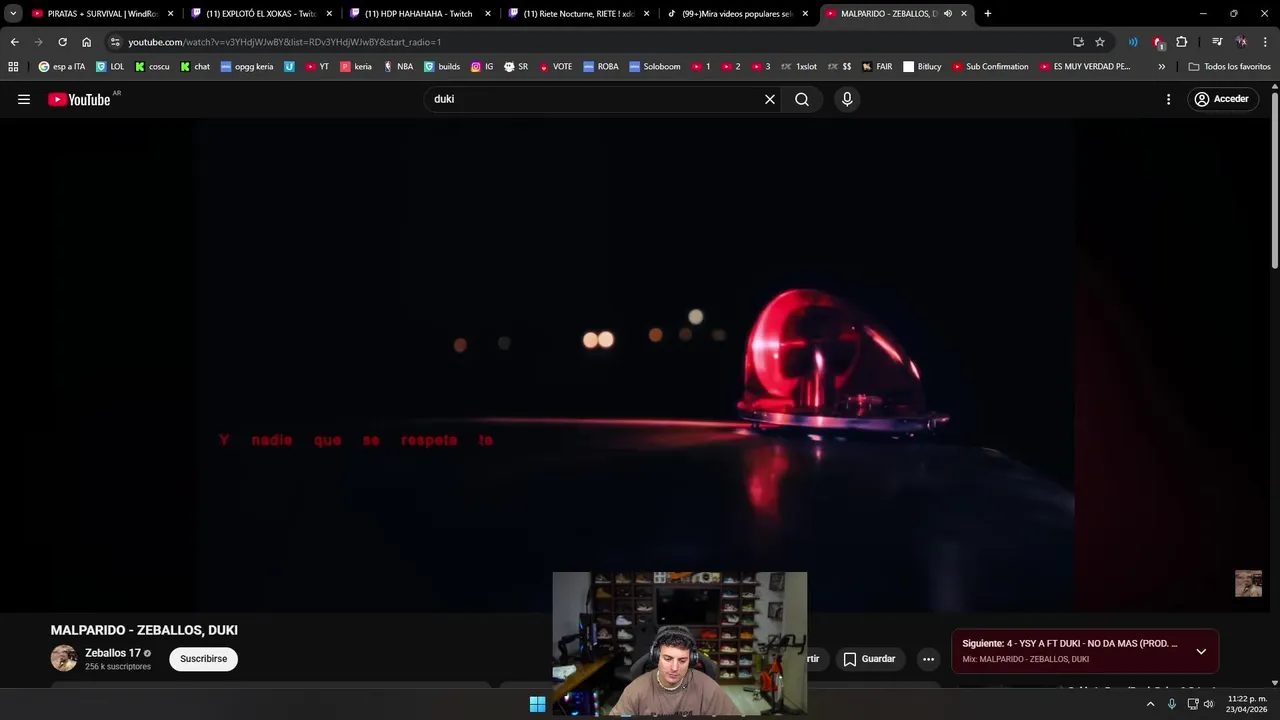This screenshot has width=1280, height=720.
Task: Open the 'IG' Instagram bookmark
Action: click(x=482, y=67)
